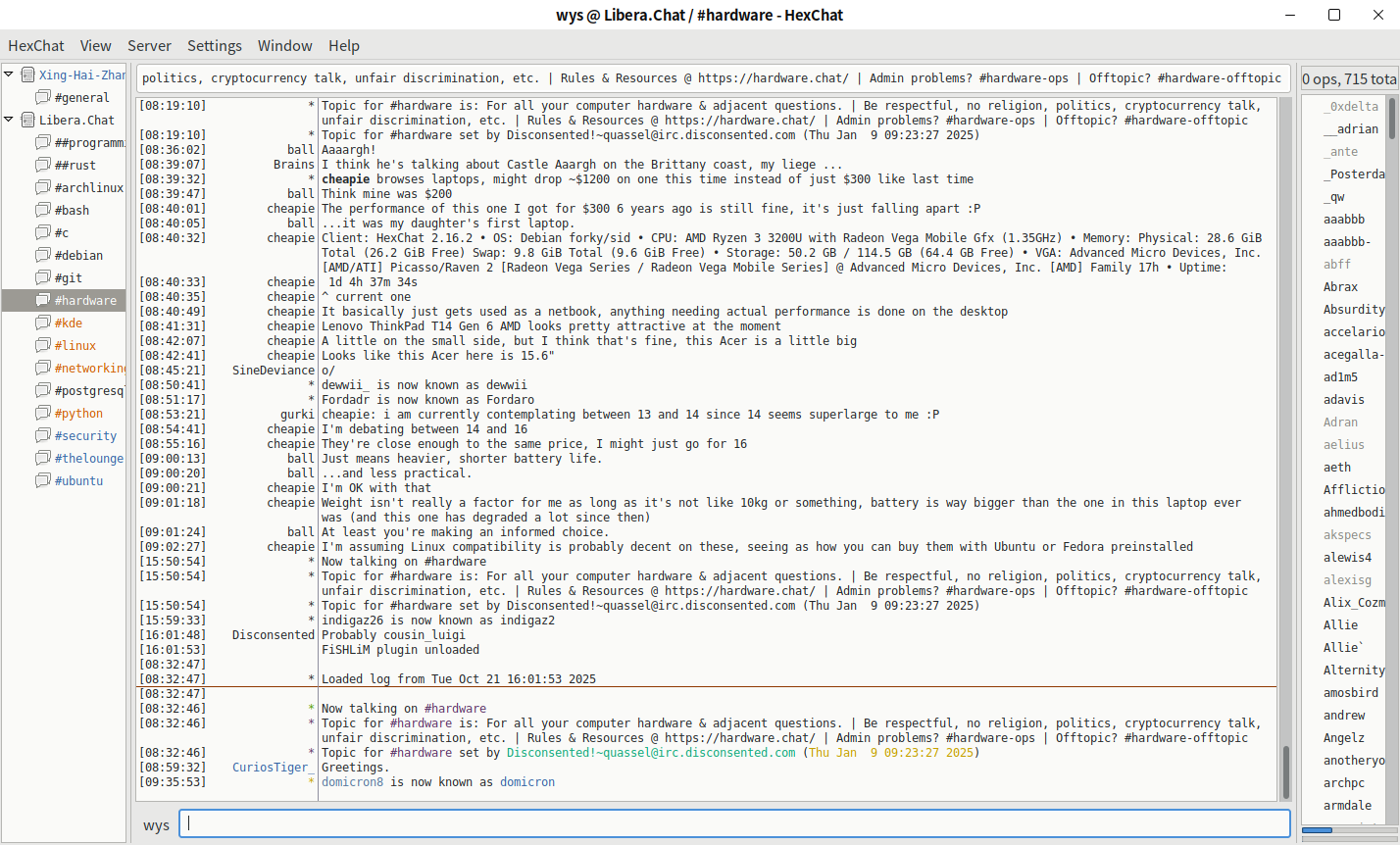Click the server icon beside Xing-Hai-Zhan
The width and height of the screenshot is (1400, 845).
pos(27,75)
